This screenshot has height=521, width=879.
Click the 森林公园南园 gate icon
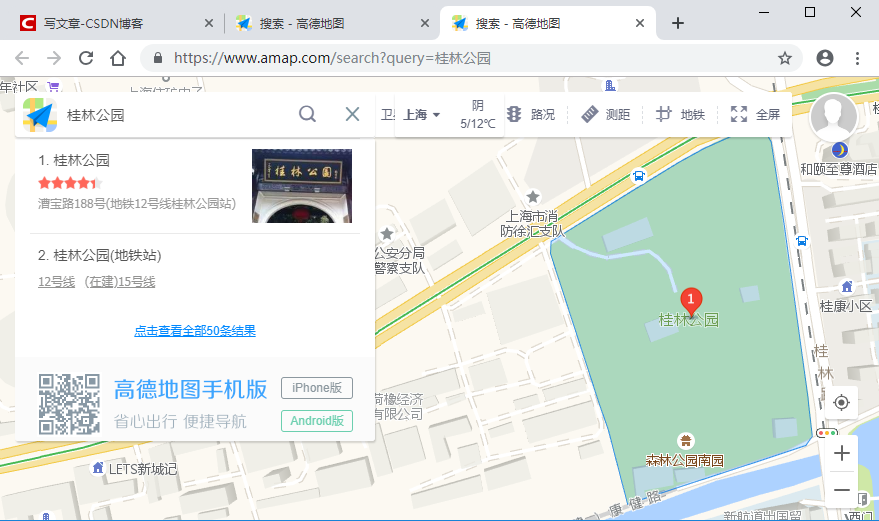(685, 440)
